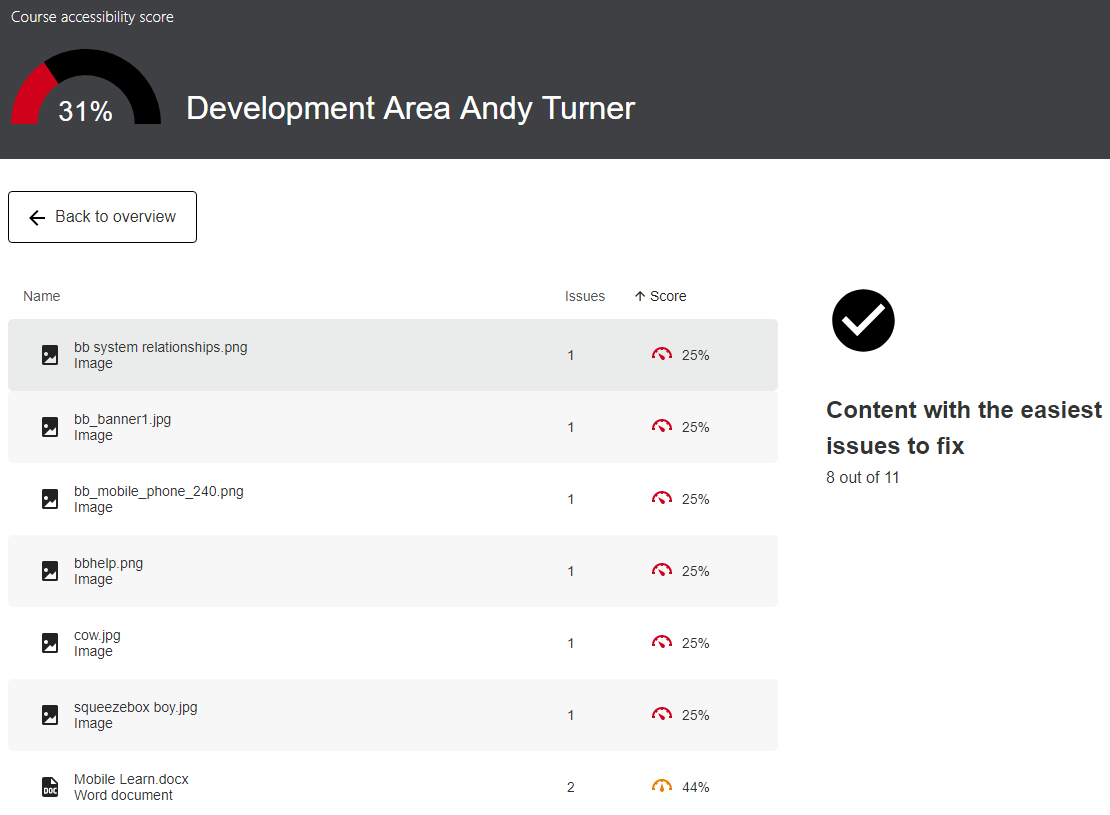The width and height of the screenshot is (1110, 815).
Task: Select the image icon beside squeezebox boy.jpg
Action: (50, 715)
